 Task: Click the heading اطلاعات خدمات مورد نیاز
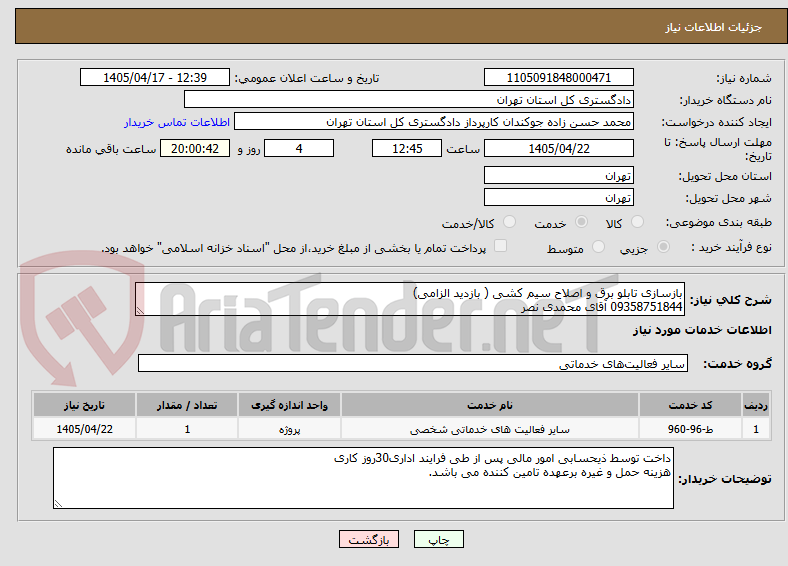tap(702, 330)
